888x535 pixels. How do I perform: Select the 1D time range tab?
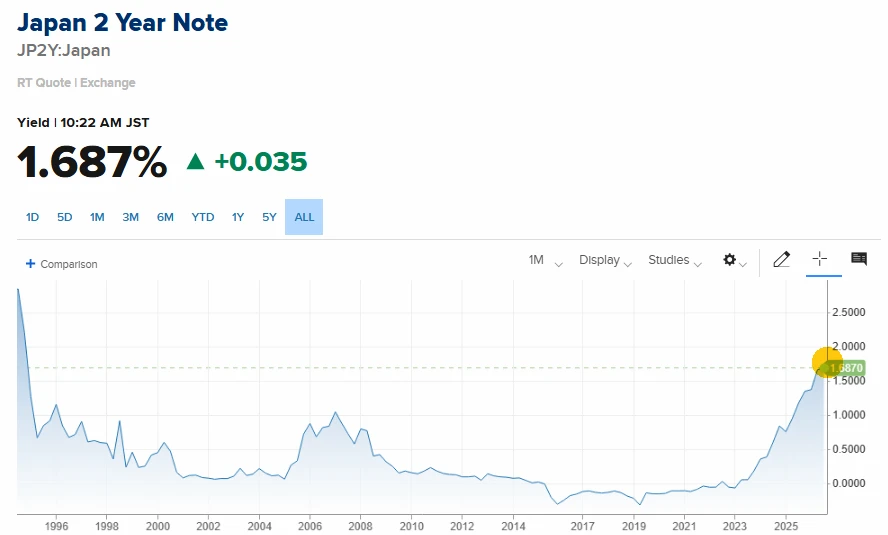[x=32, y=217]
